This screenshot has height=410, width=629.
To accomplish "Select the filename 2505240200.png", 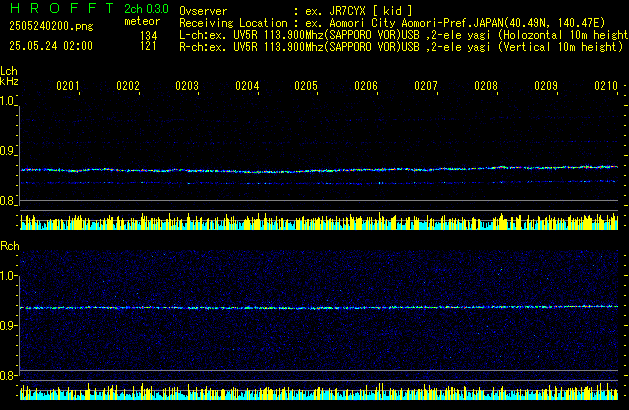I will (x=51, y=26).
